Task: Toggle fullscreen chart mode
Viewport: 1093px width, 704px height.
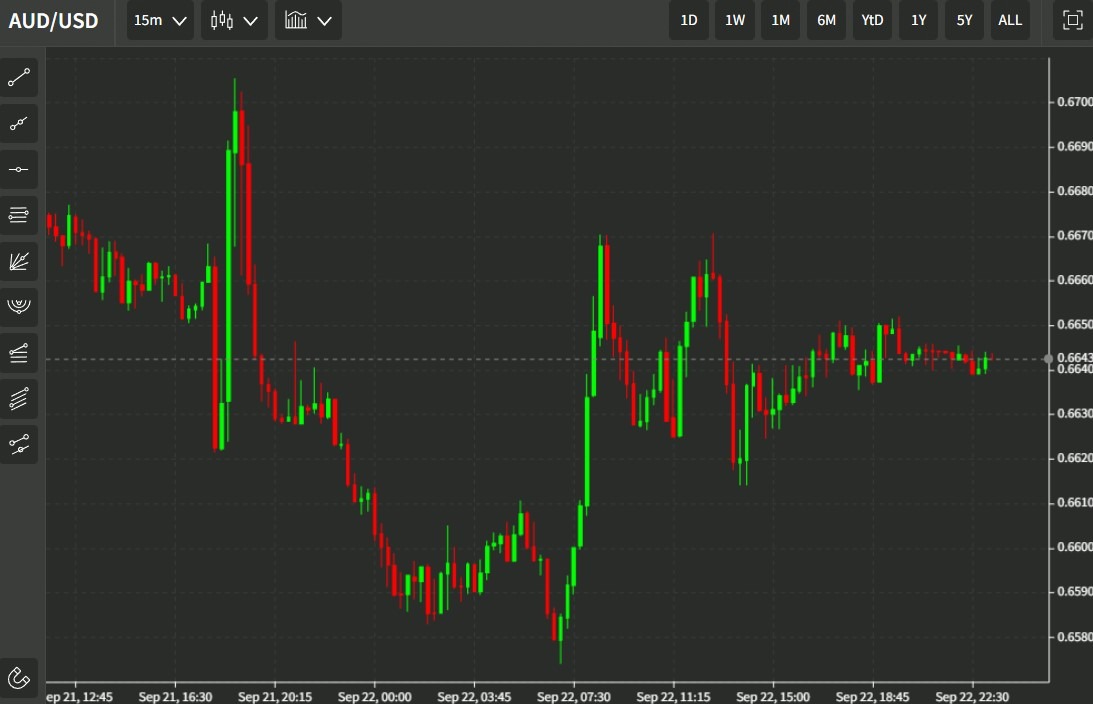Action: click(1072, 20)
